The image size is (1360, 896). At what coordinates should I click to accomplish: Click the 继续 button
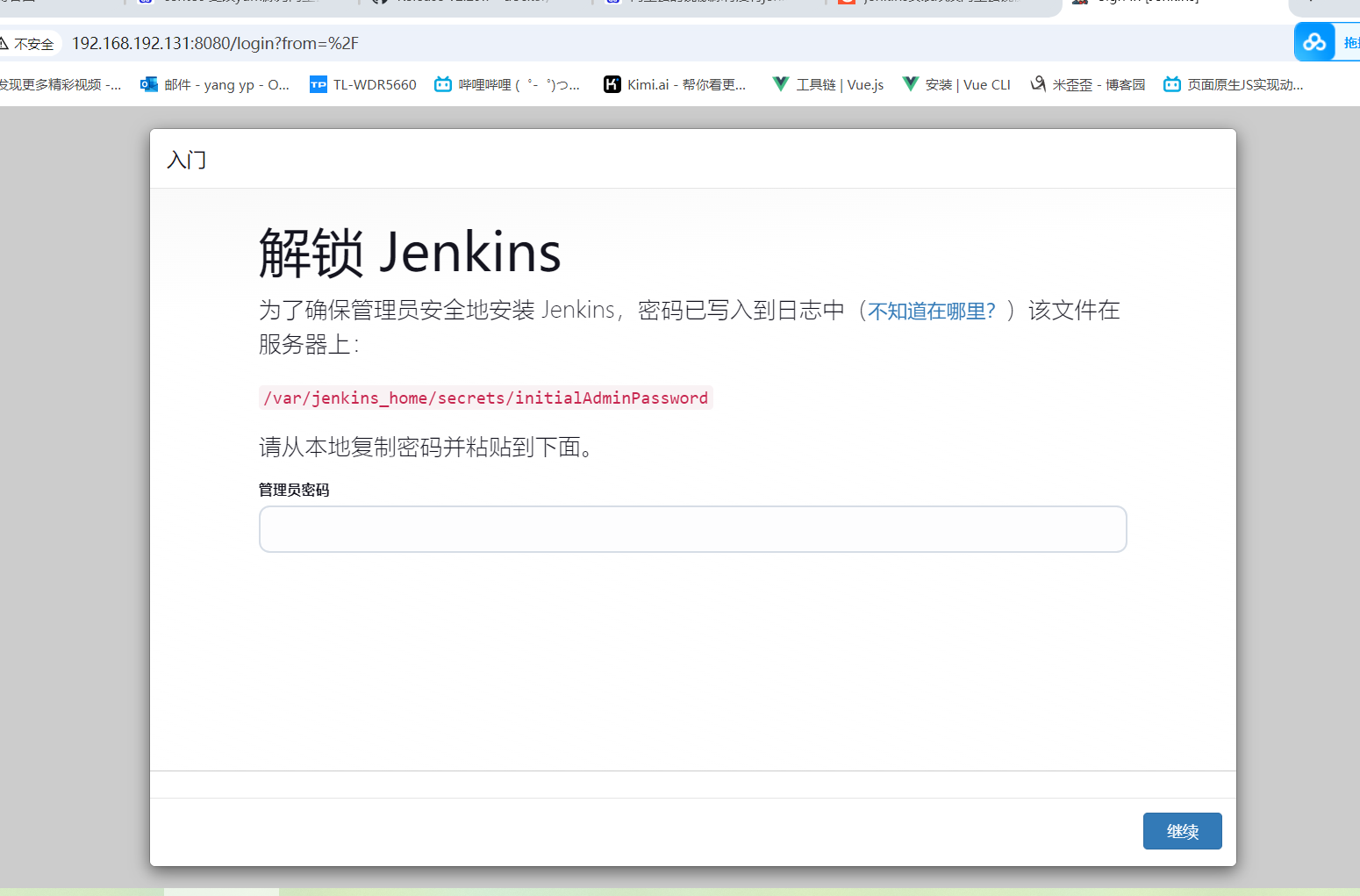click(x=1182, y=831)
